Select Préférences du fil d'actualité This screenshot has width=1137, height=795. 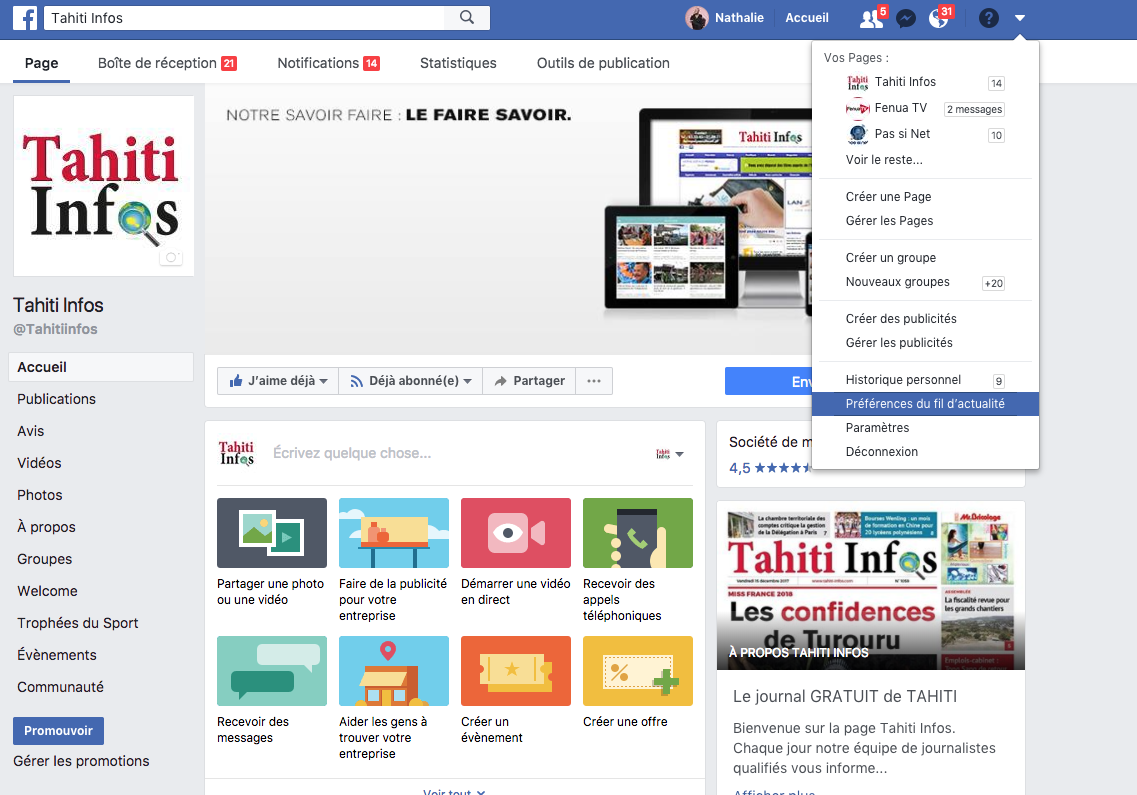point(925,404)
